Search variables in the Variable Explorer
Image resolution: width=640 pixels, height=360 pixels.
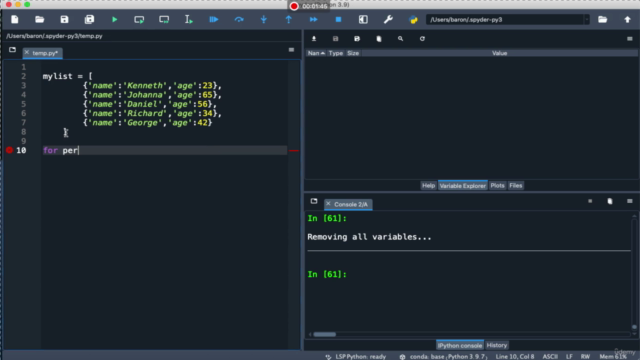400,39
